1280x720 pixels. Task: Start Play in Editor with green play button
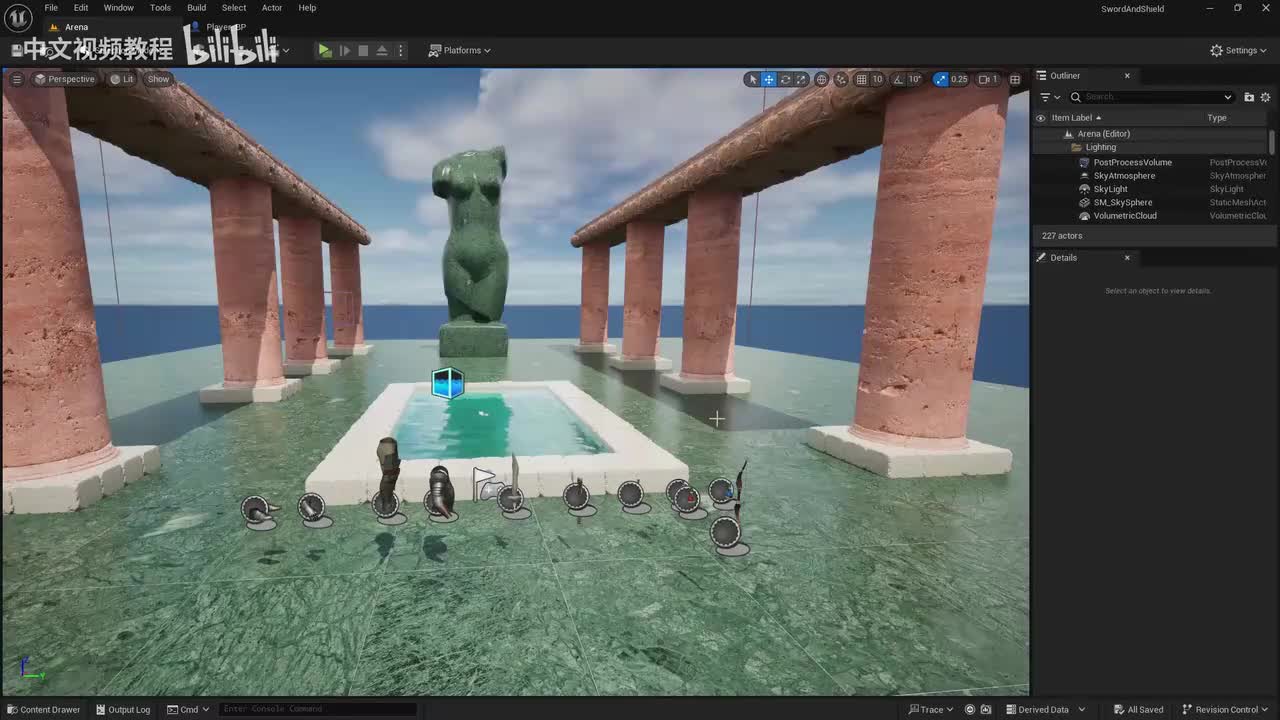325,50
